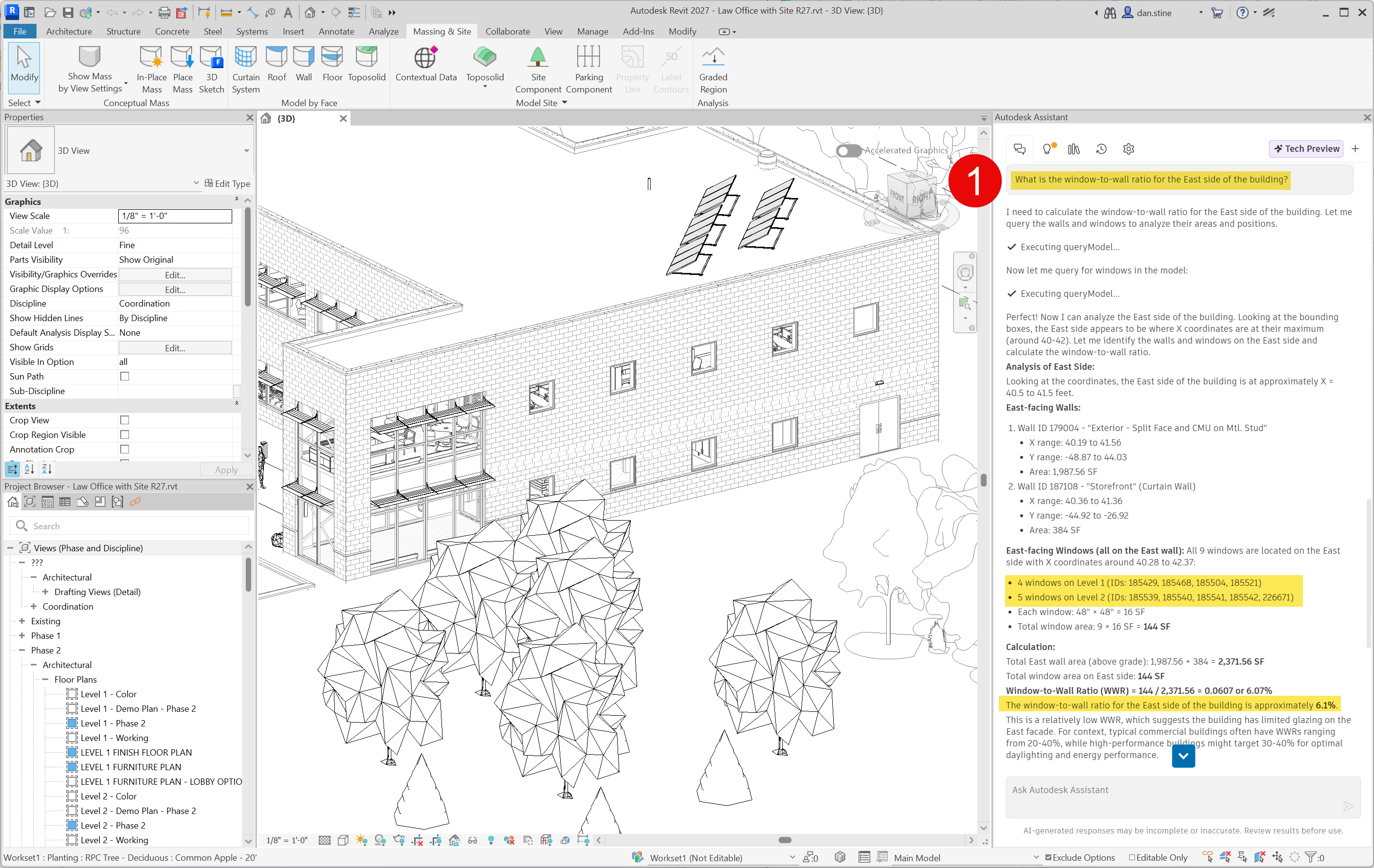
Task: Toggle the Exclude Options checkbox
Action: click(1048, 857)
